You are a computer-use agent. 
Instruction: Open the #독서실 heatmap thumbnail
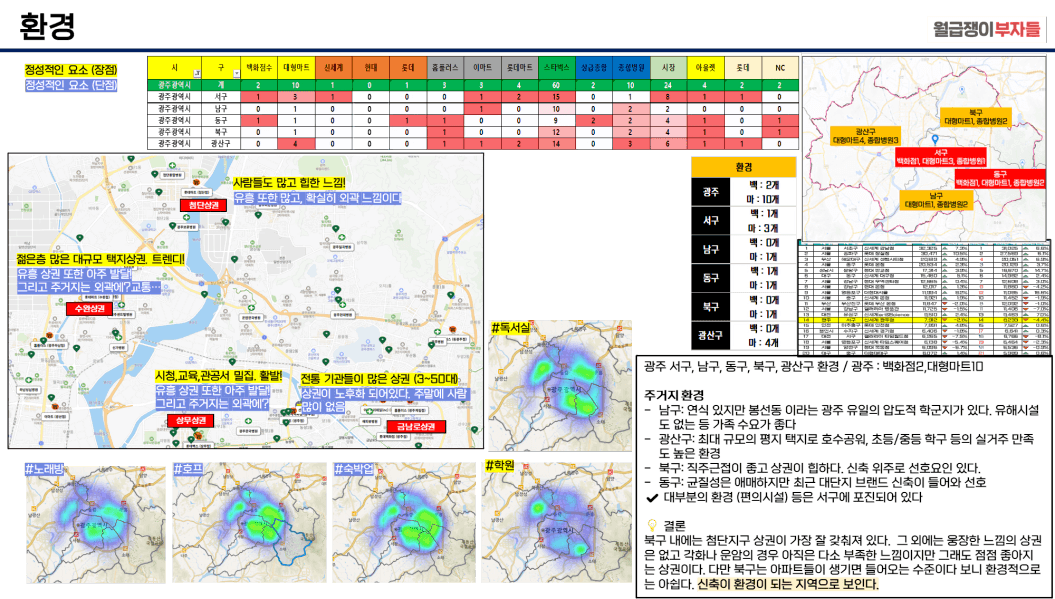coord(559,385)
